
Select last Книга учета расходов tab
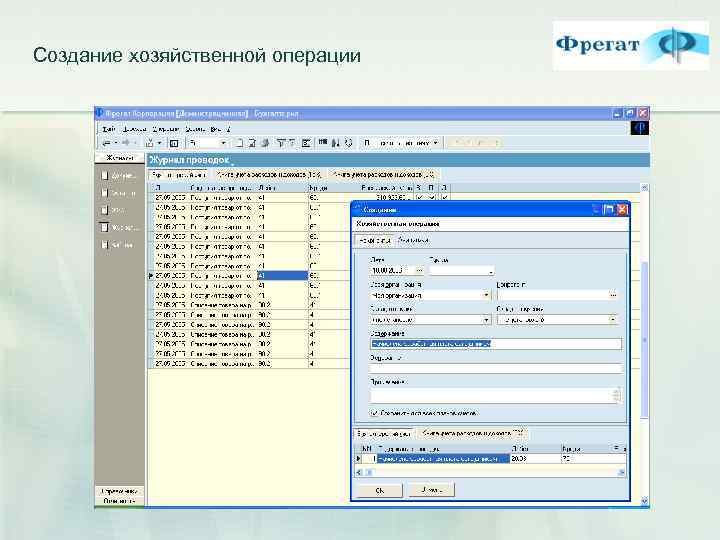click(x=384, y=174)
